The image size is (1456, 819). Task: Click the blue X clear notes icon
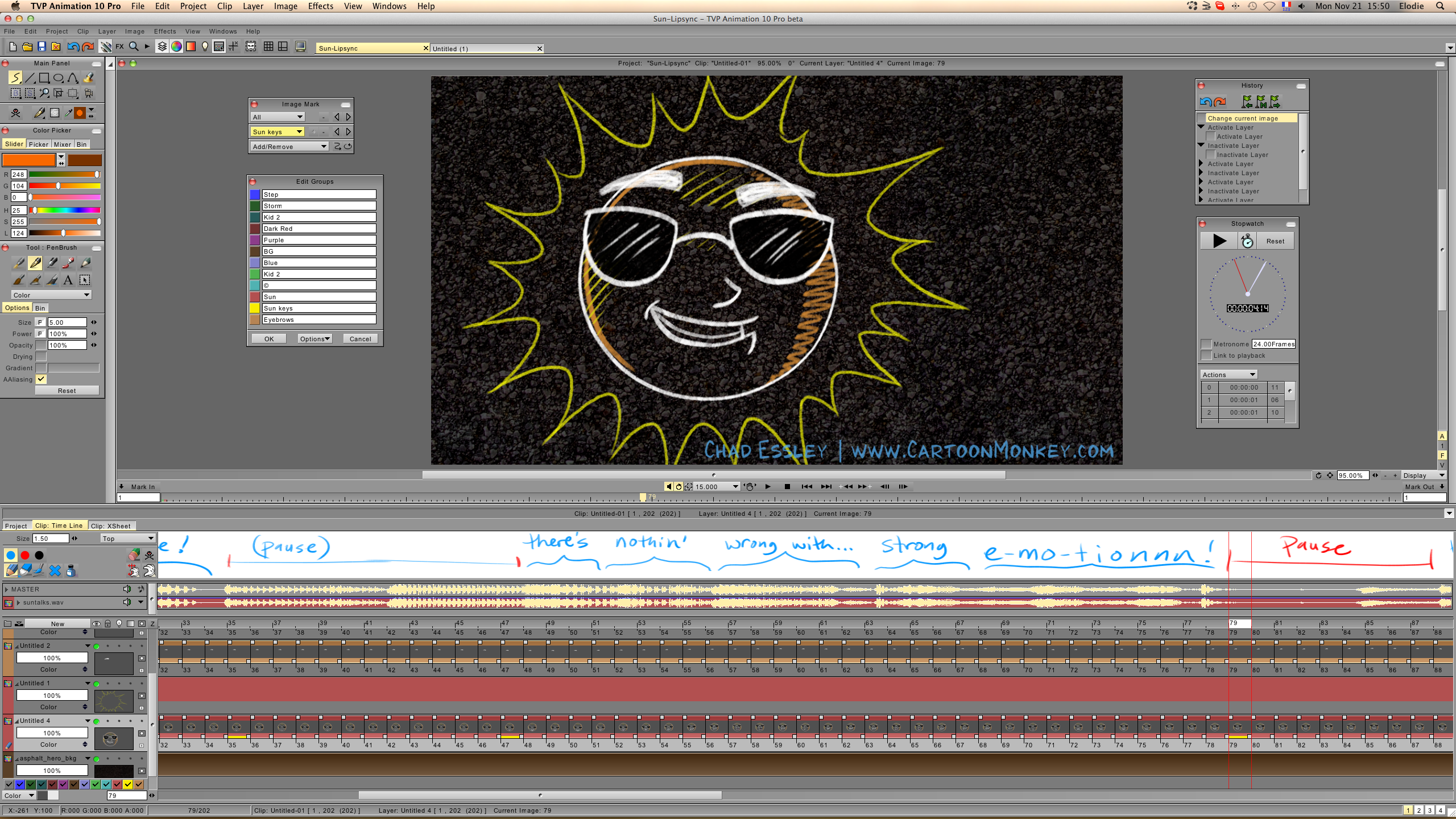(55, 570)
